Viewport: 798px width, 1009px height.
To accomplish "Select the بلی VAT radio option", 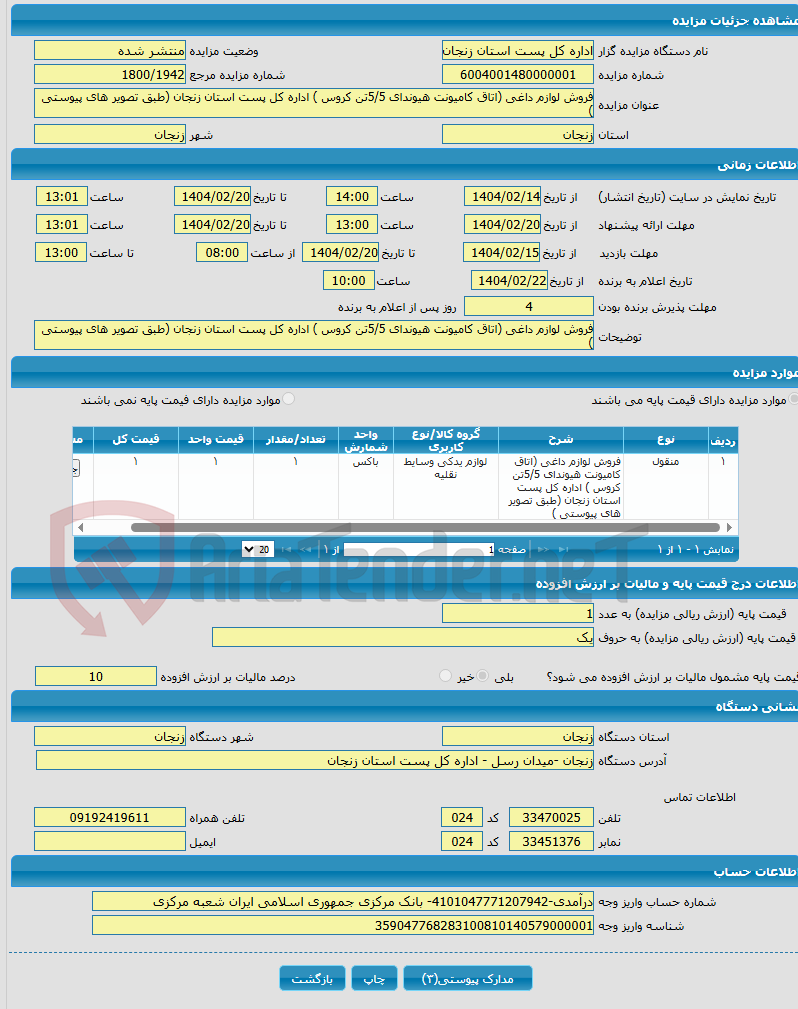I will pos(483,676).
